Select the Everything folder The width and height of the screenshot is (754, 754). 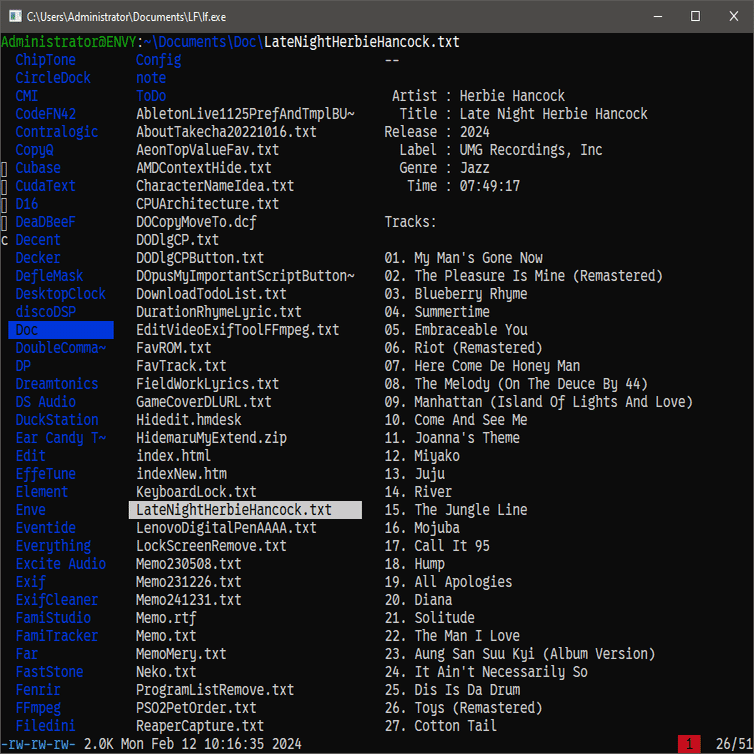[53, 546]
